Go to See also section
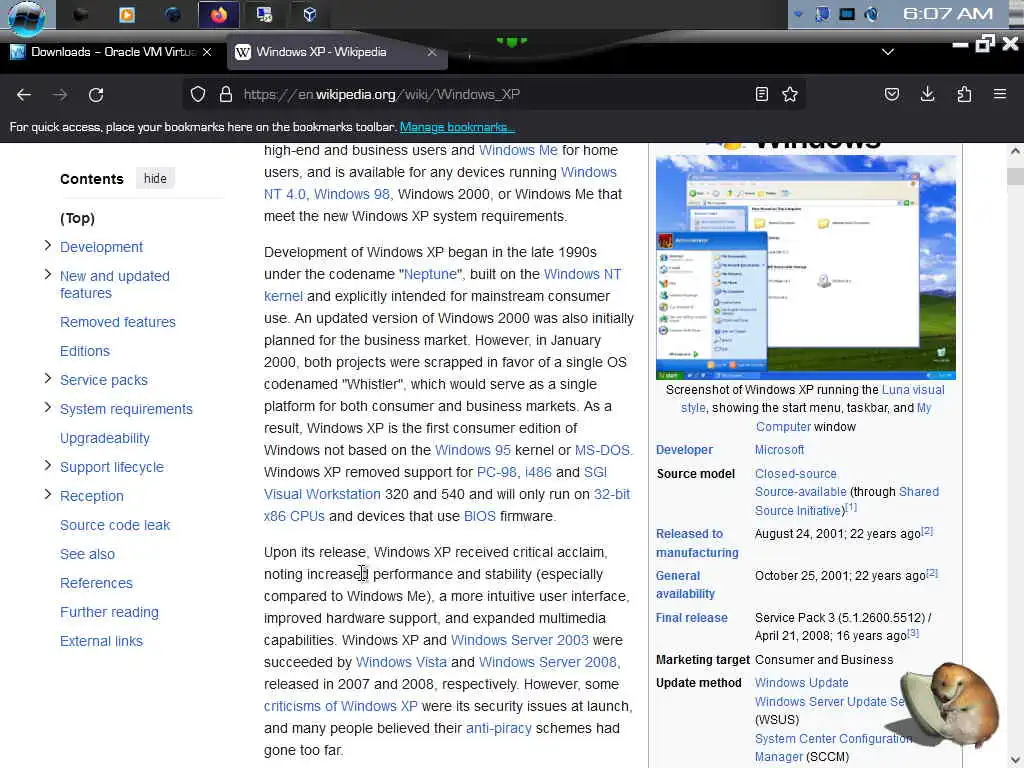 (88, 554)
